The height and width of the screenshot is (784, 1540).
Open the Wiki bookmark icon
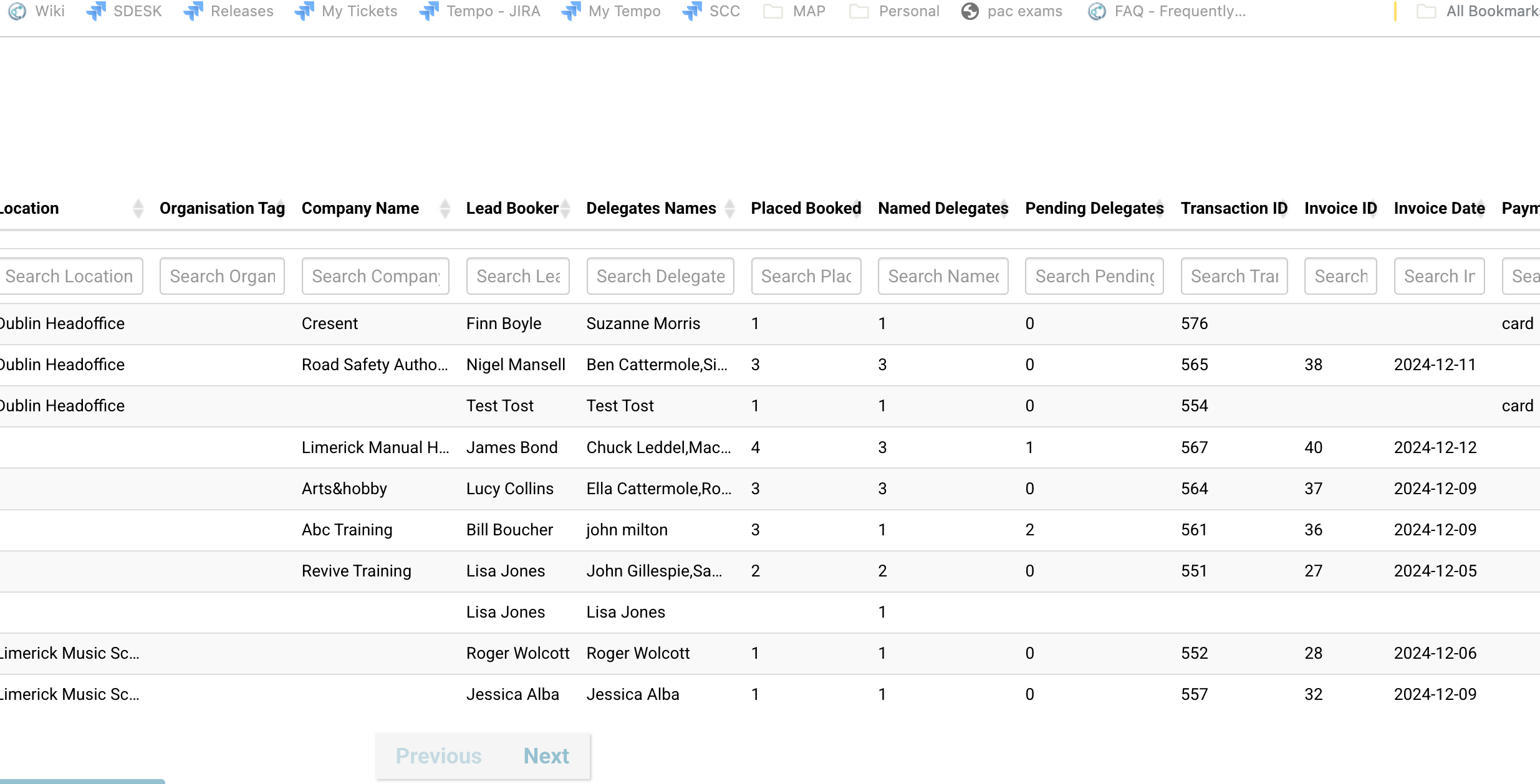pyautogui.click(x=17, y=11)
